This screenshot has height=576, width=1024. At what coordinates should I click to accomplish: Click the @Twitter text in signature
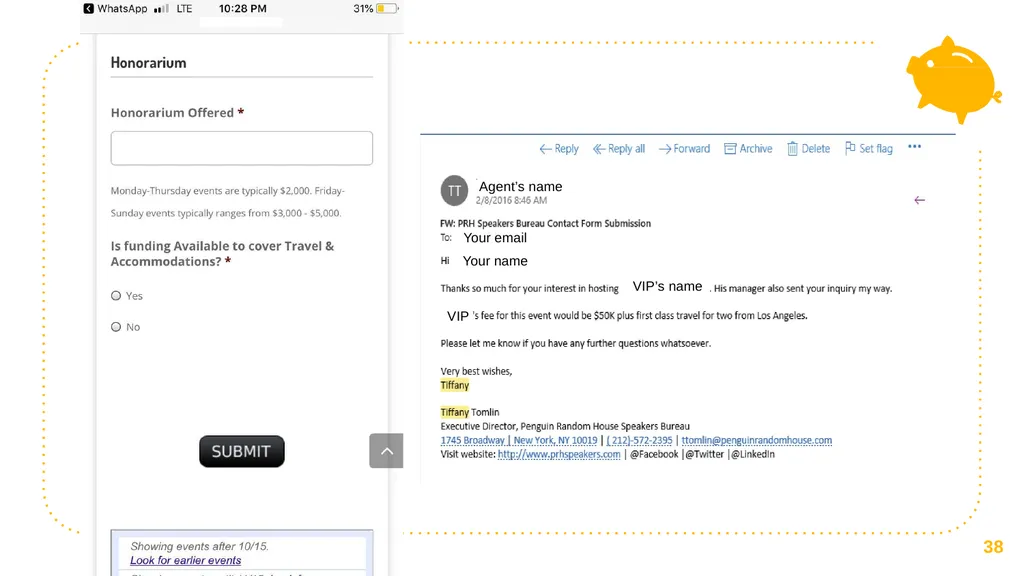[705, 454]
